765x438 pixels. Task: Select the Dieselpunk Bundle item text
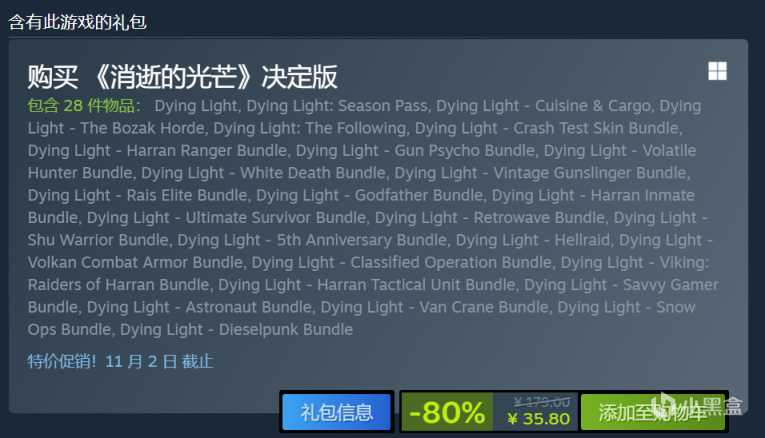tap(286, 330)
